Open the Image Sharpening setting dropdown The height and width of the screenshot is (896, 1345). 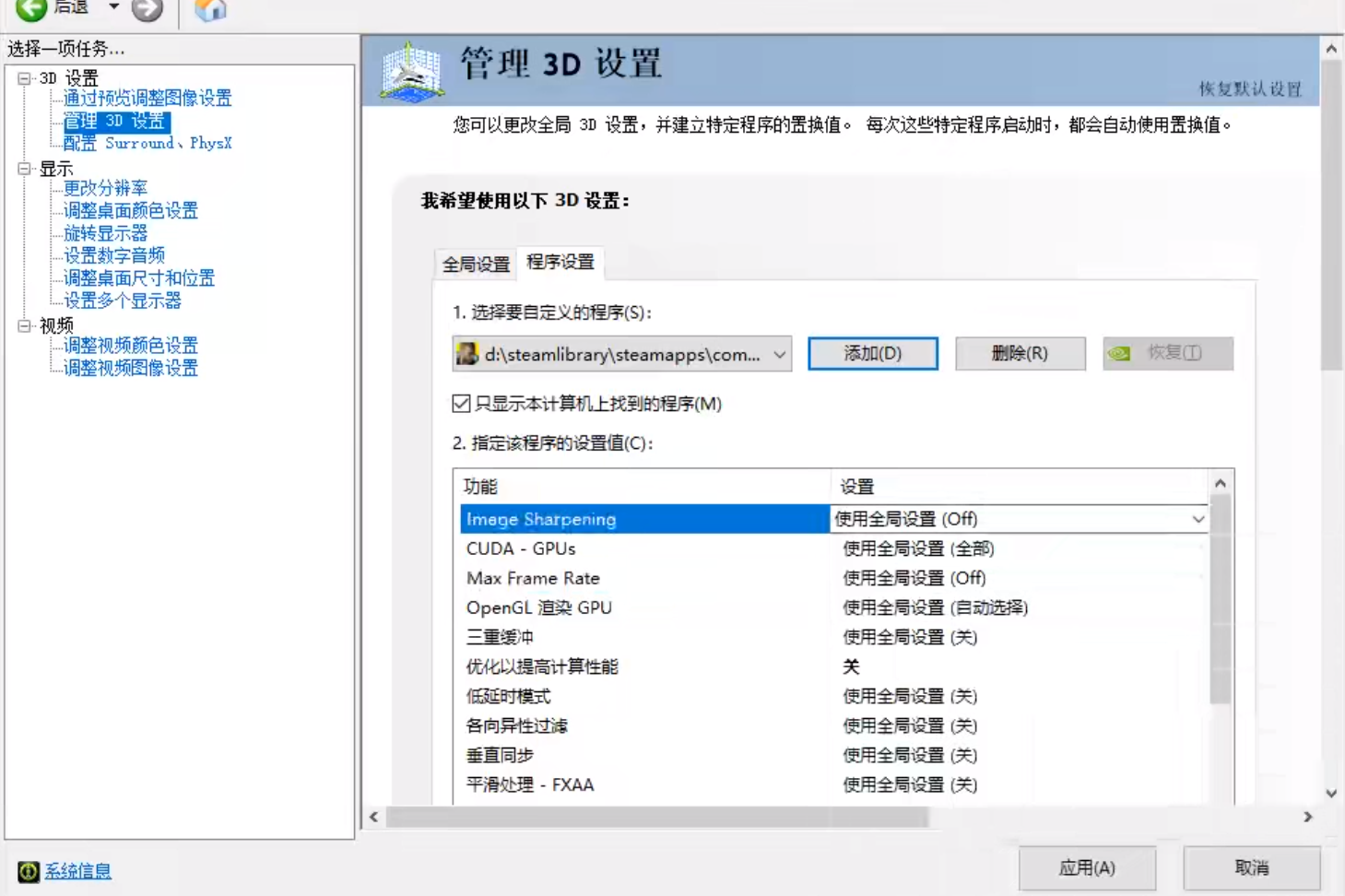coord(1198,519)
